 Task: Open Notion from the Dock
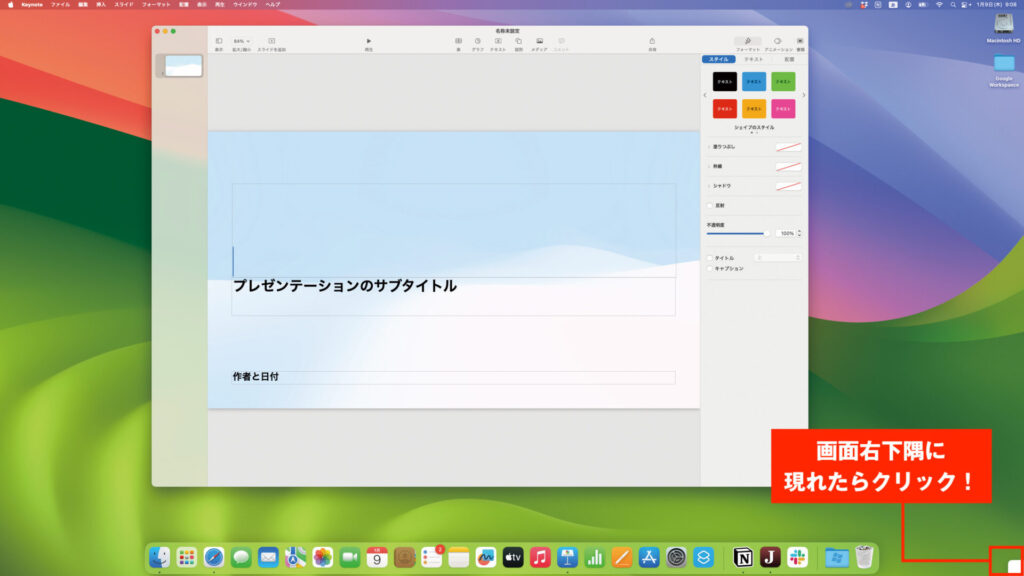point(743,557)
